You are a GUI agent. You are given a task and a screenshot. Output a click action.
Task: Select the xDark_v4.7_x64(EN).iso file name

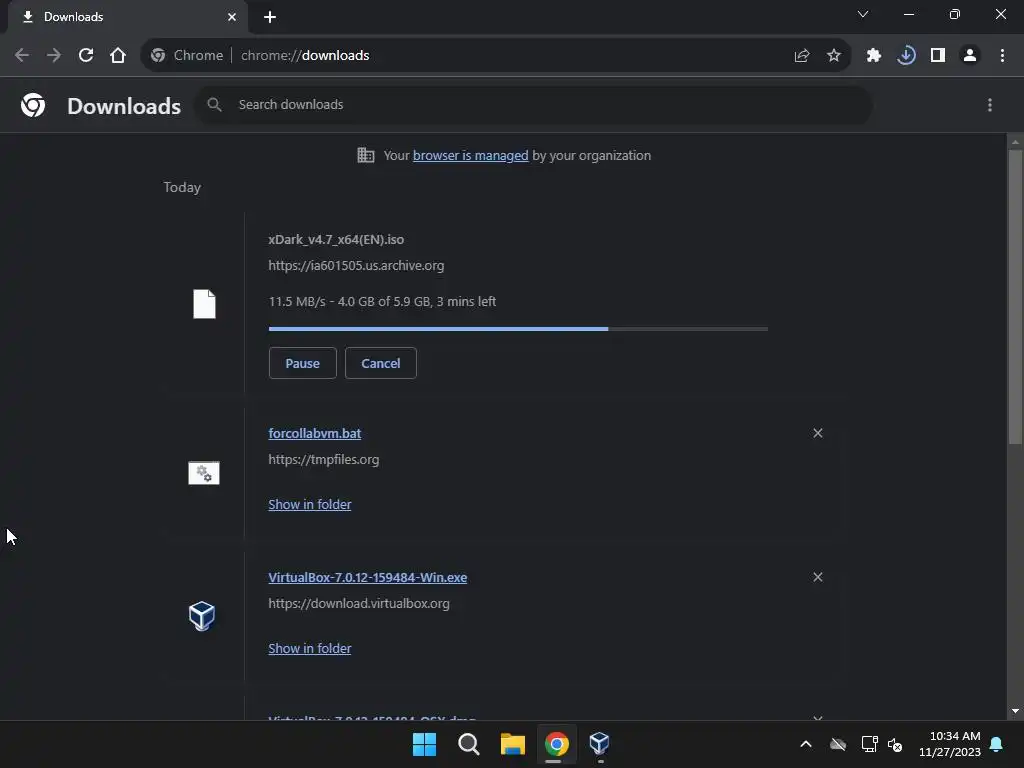(x=336, y=240)
